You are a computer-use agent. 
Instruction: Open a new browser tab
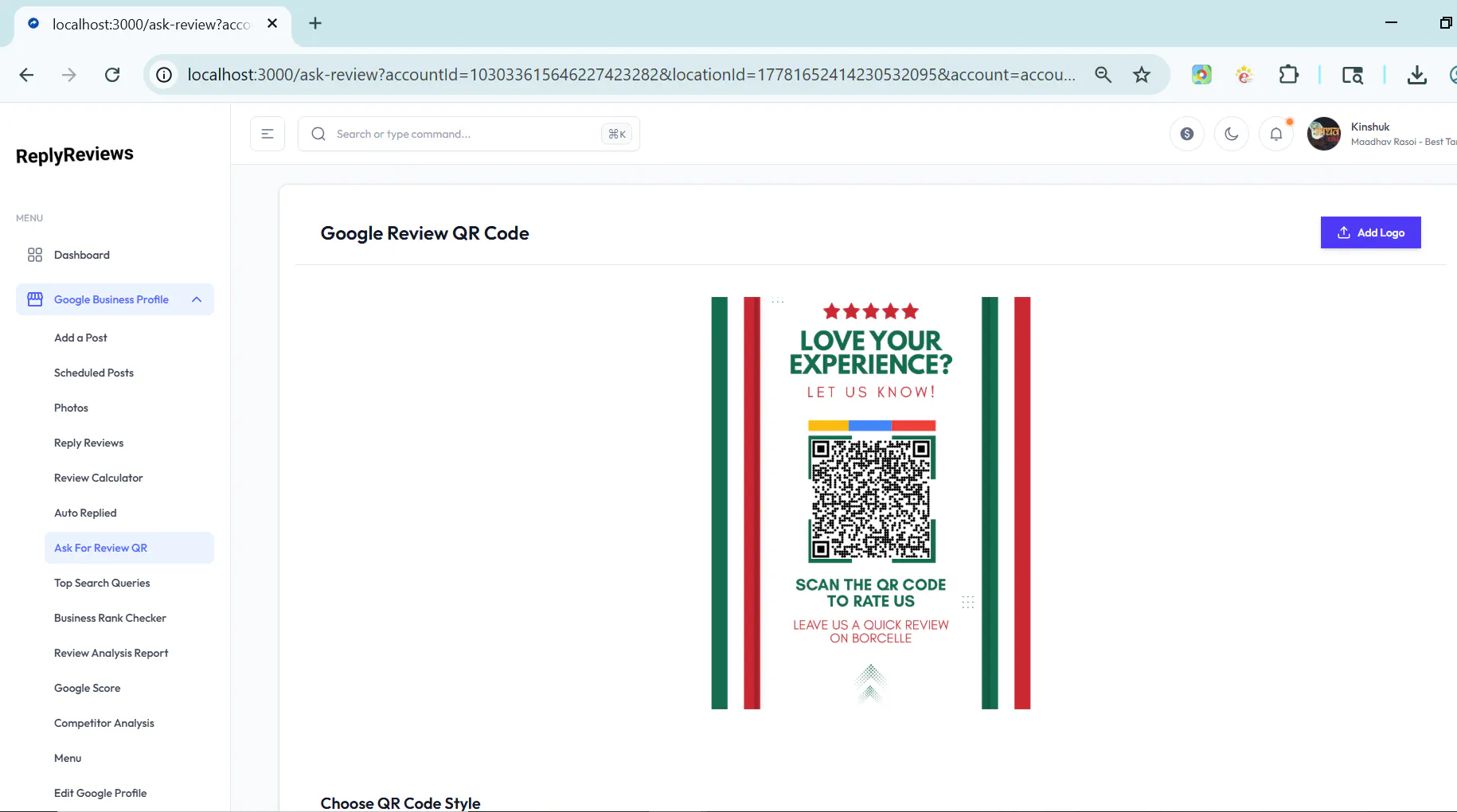click(315, 23)
